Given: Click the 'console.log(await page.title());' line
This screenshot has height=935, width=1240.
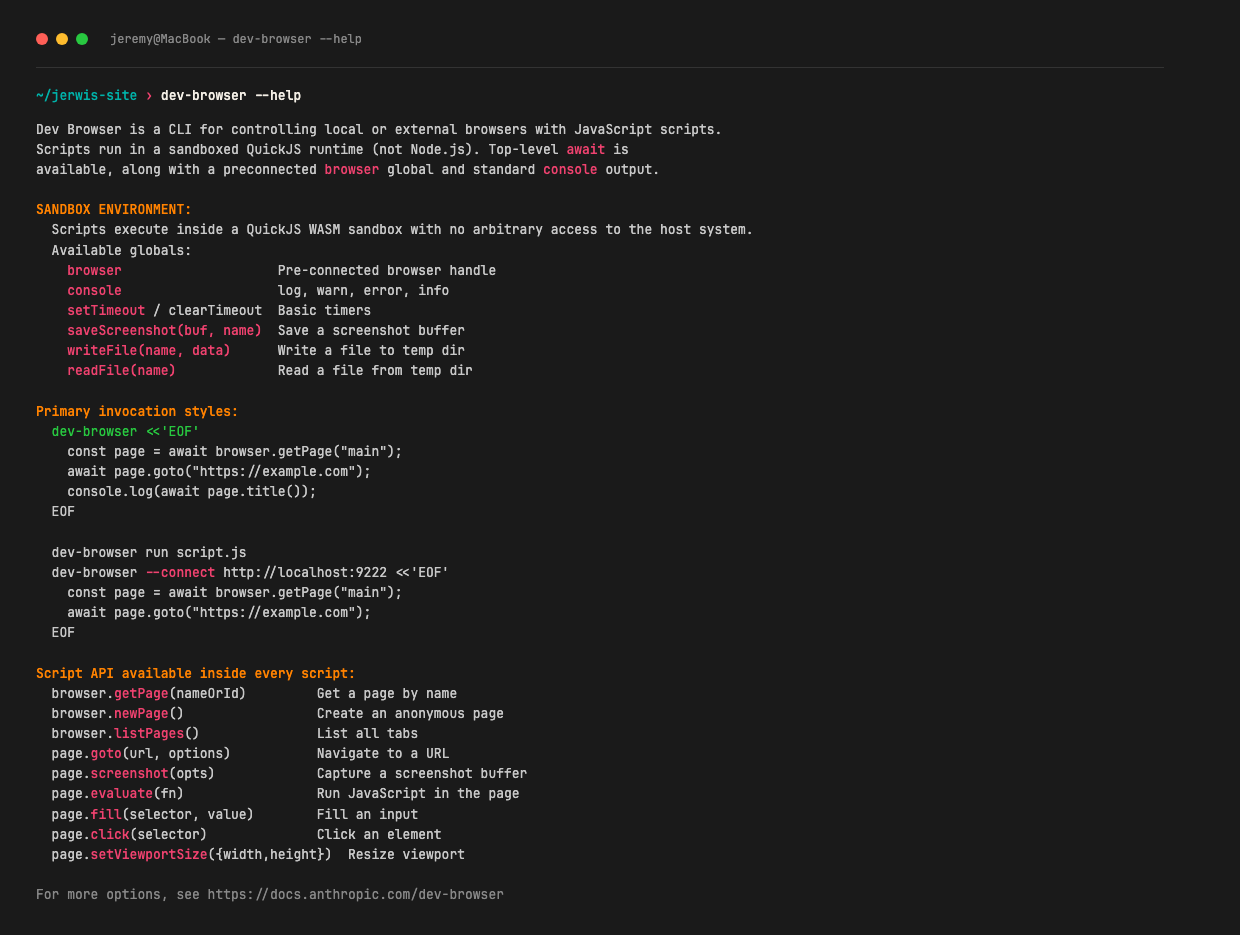Looking at the screenshot, I should point(192,492).
